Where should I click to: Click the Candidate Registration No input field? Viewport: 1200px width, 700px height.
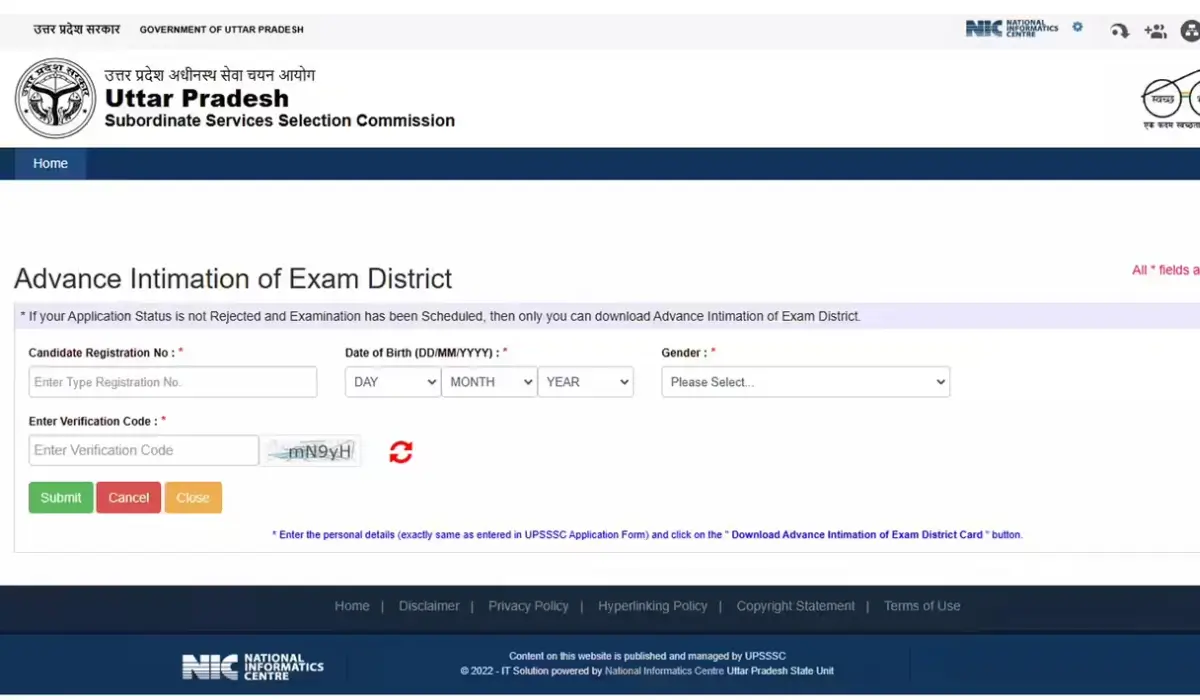point(172,382)
